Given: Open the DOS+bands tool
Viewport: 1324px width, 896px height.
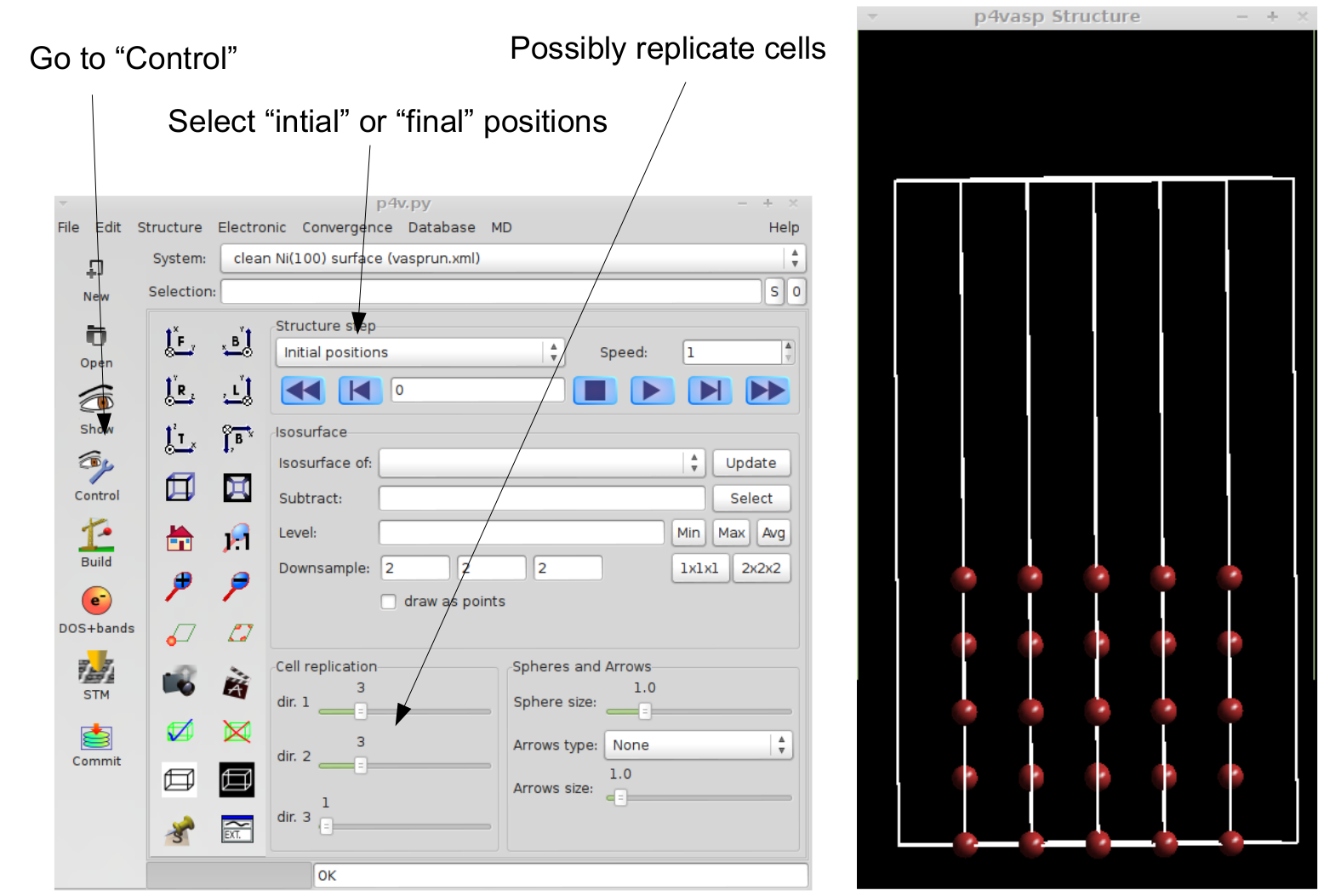Looking at the screenshot, I should tap(96, 608).
